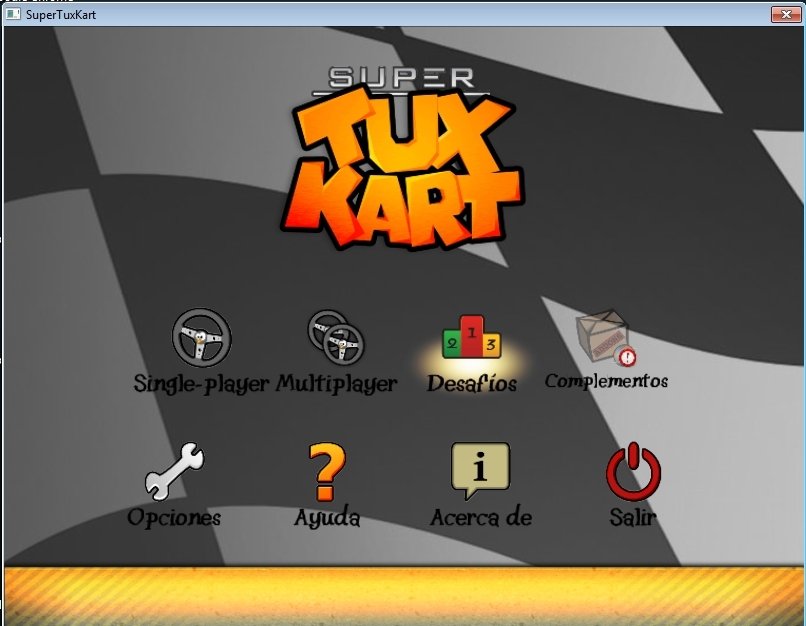The height and width of the screenshot is (626, 806).
Task: Click the Single-player text label
Action: tap(201, 384)
